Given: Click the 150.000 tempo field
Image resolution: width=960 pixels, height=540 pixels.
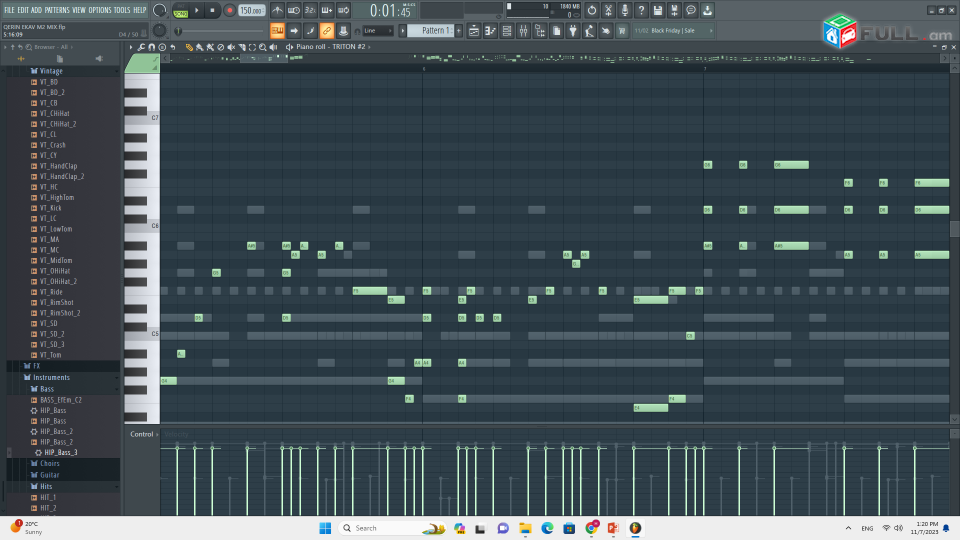Looking at the screenshot, I should 252,10.
